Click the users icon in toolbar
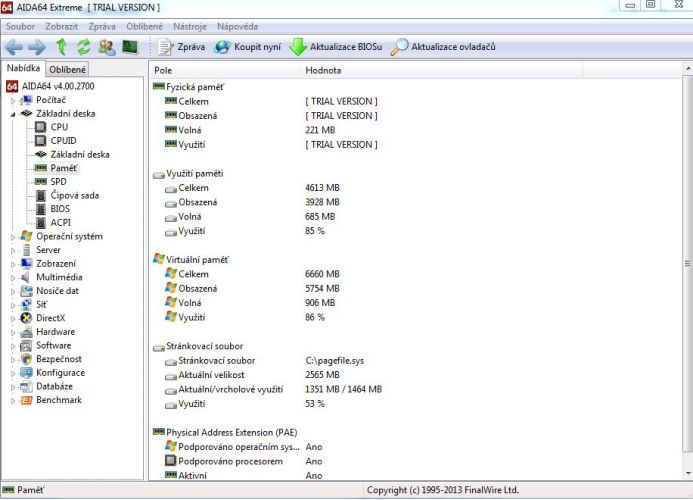This screenshot has width=693, height=500. [107, 47]
